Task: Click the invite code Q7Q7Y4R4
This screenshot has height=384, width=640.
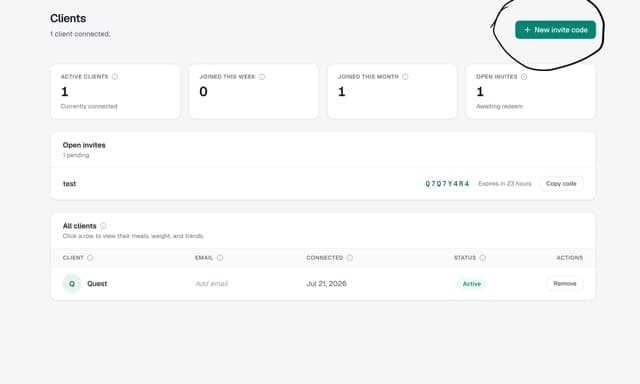Action: [x=447, y=184]
